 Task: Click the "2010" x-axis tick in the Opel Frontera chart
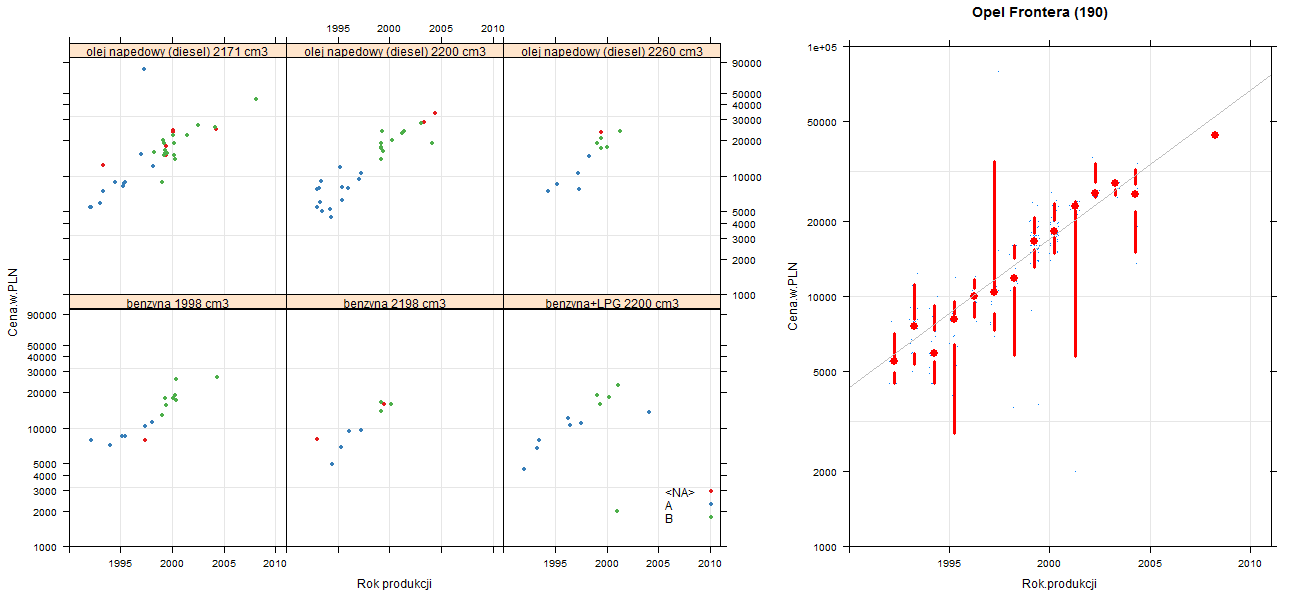tap(1250, 564)
